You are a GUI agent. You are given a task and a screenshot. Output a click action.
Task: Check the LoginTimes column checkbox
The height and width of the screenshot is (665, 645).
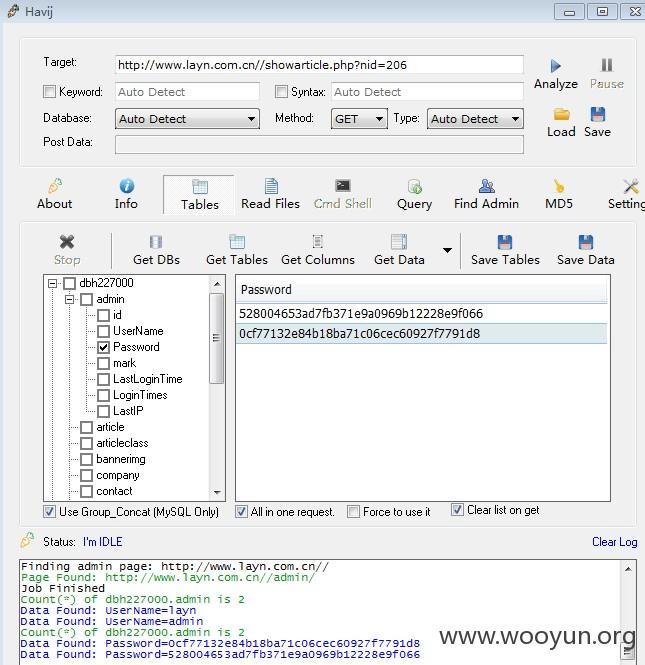tap(103, 395)
